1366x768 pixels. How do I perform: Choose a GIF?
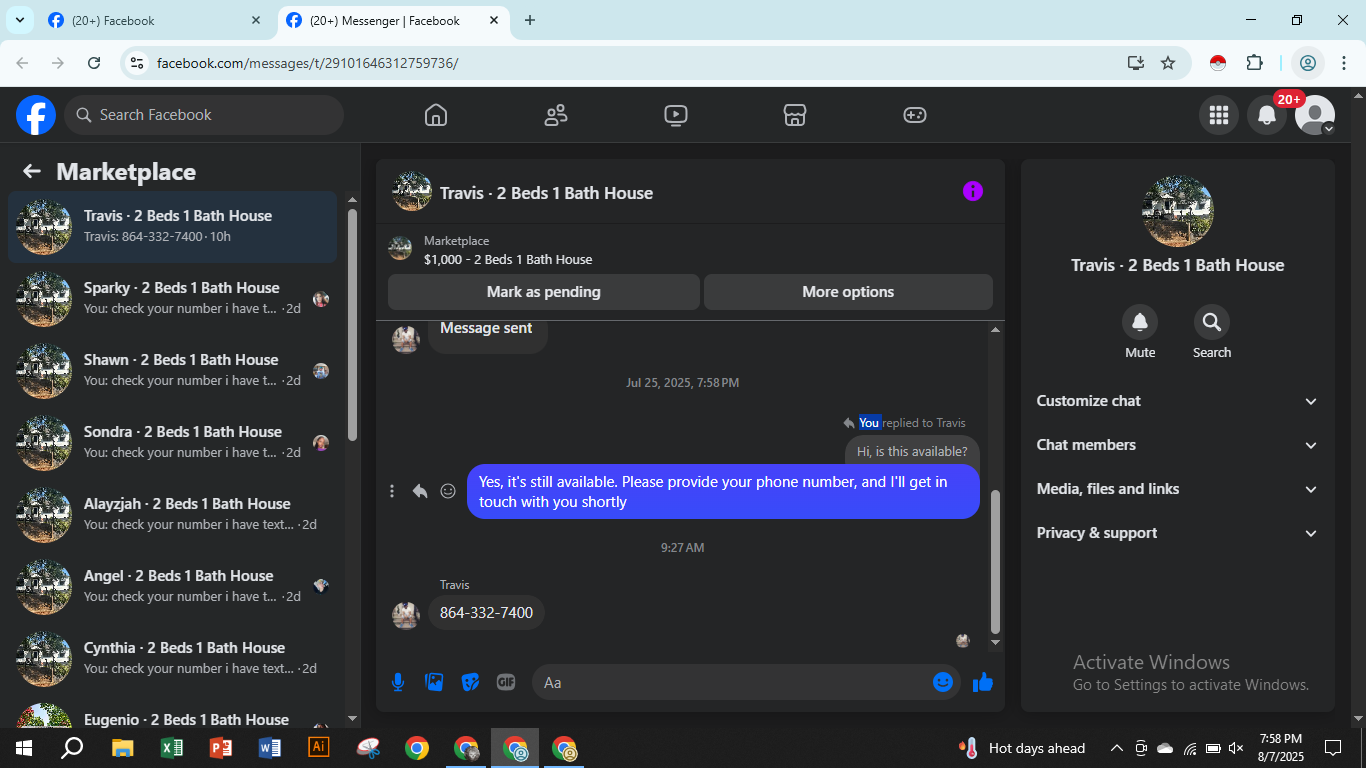(x=506, y=682)
